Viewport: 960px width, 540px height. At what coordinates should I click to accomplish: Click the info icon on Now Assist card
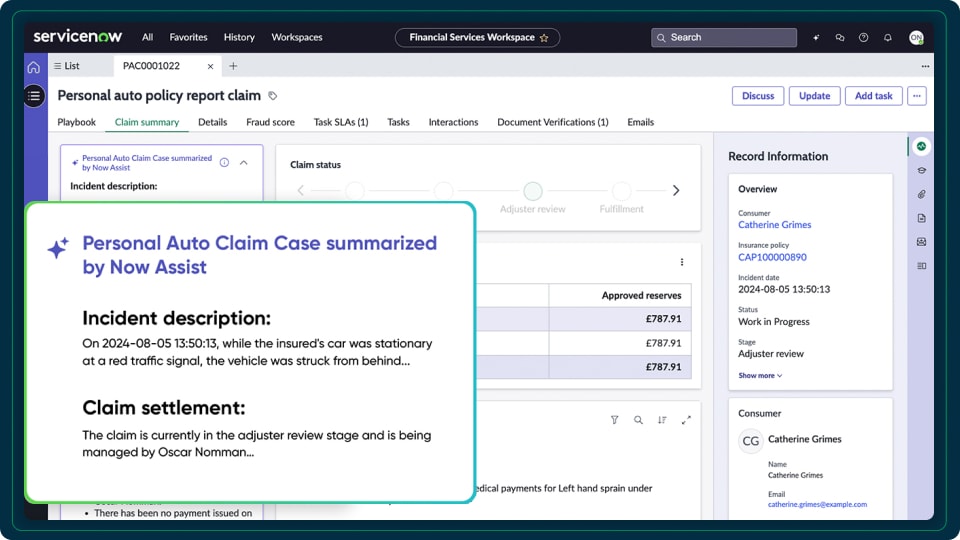(x=224, y=162)
